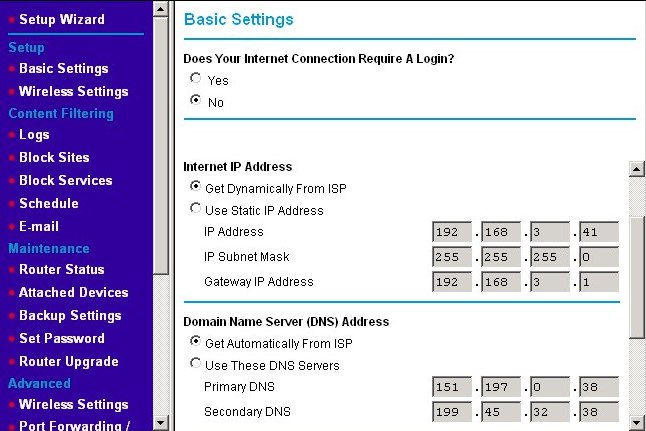Click the Setup section header

click(x=26, y=47)
